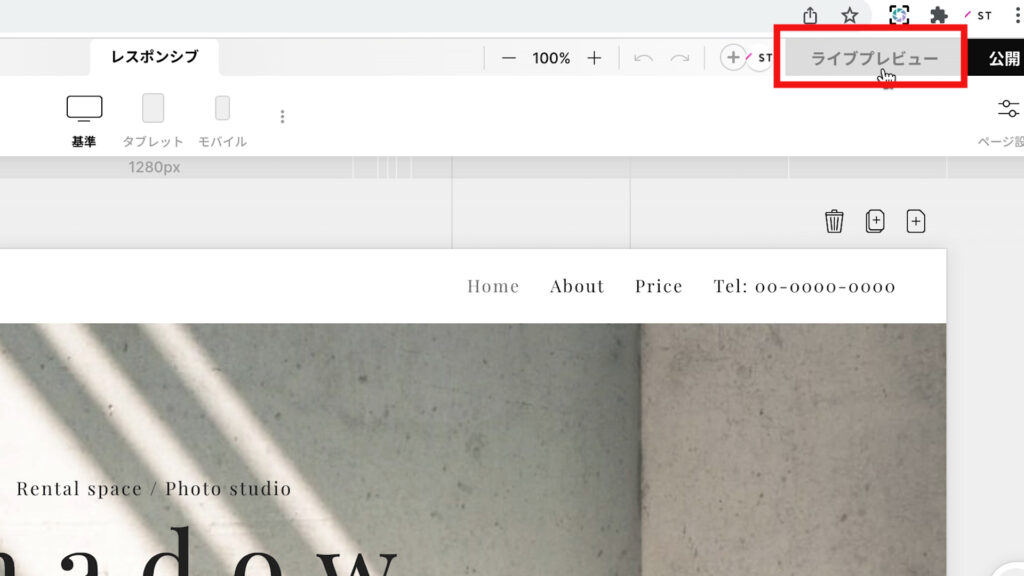Image resolution: width=1024 pixels, height=576 pixels.
Task: Add a collaborator with the plus circle
Action: (x=733, y=57)
